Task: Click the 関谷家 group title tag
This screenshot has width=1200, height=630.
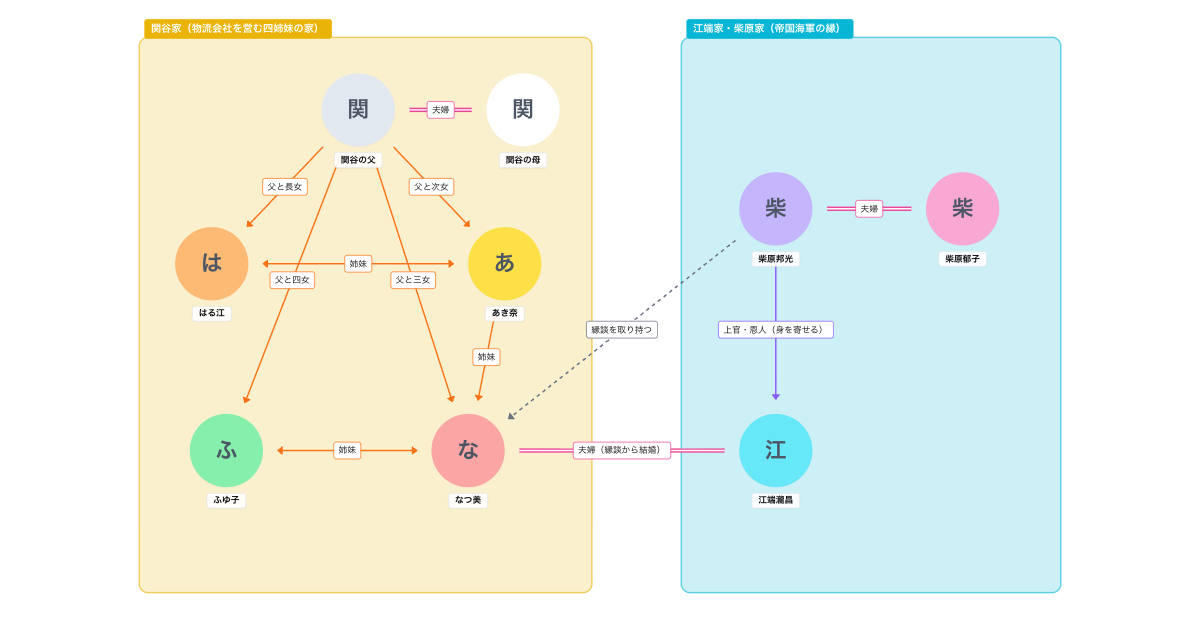Action: 238,29
